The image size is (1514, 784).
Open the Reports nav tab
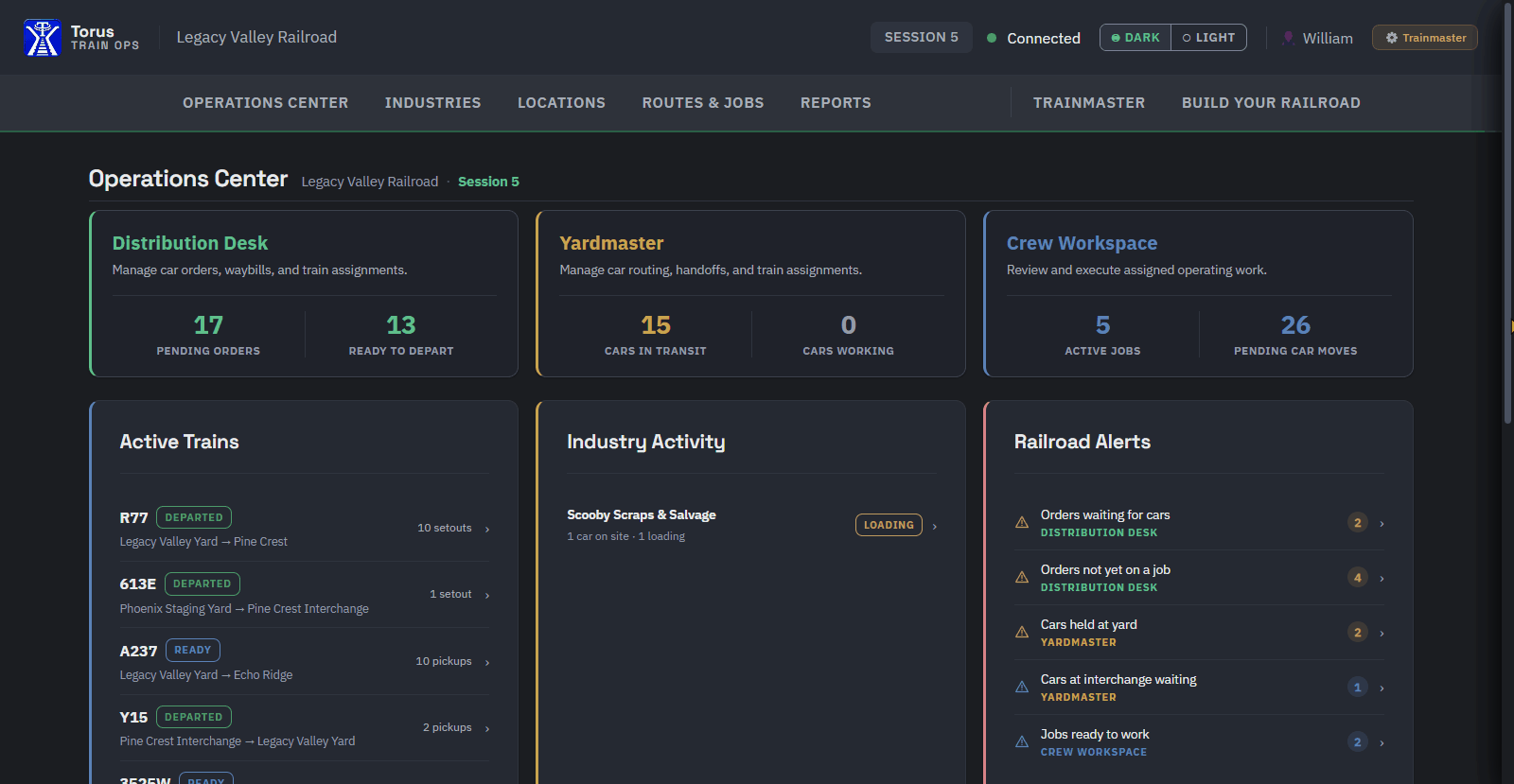[x=836, y=103]
